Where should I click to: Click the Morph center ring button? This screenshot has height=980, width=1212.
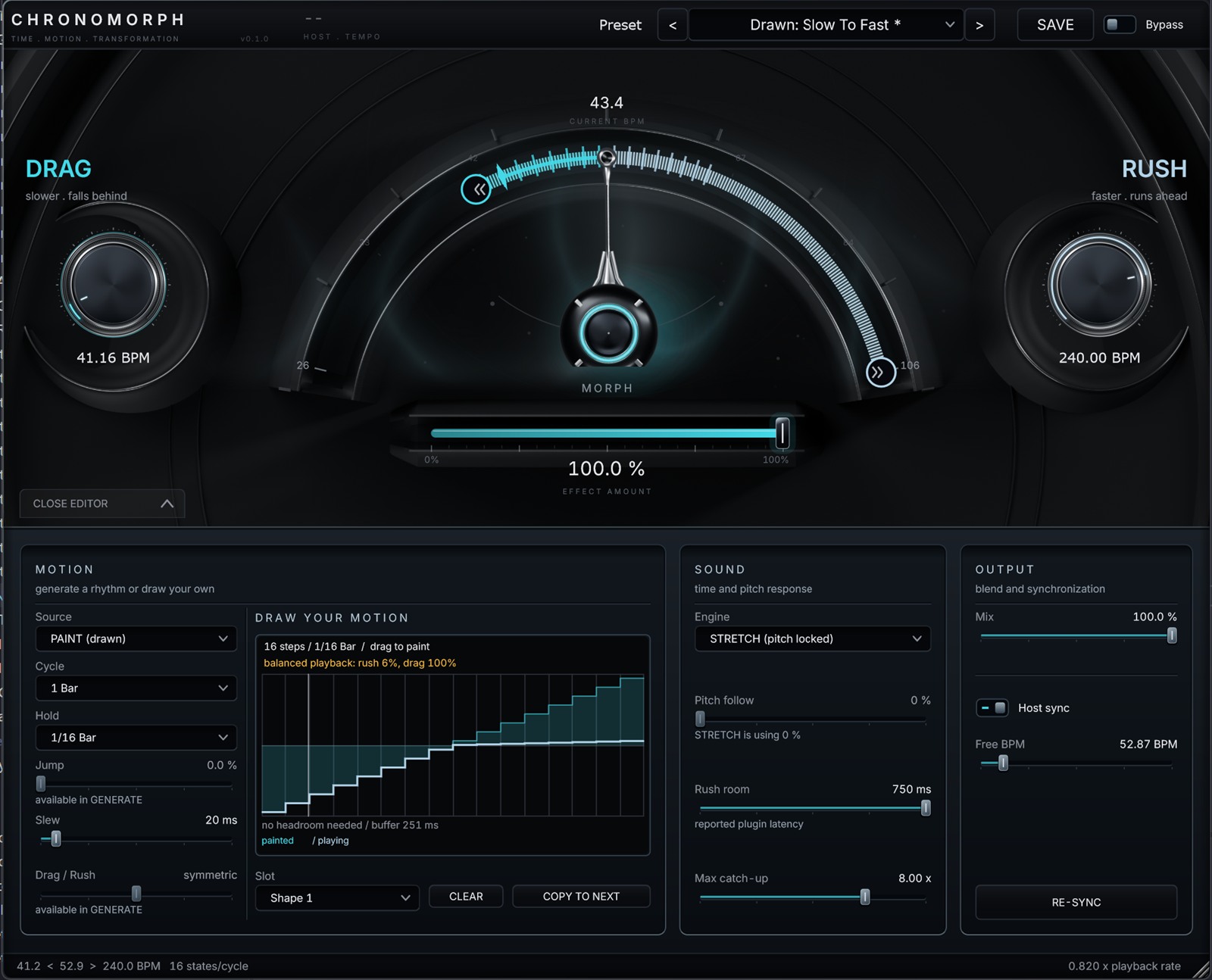pyautogui.click(x=608, y=332)
